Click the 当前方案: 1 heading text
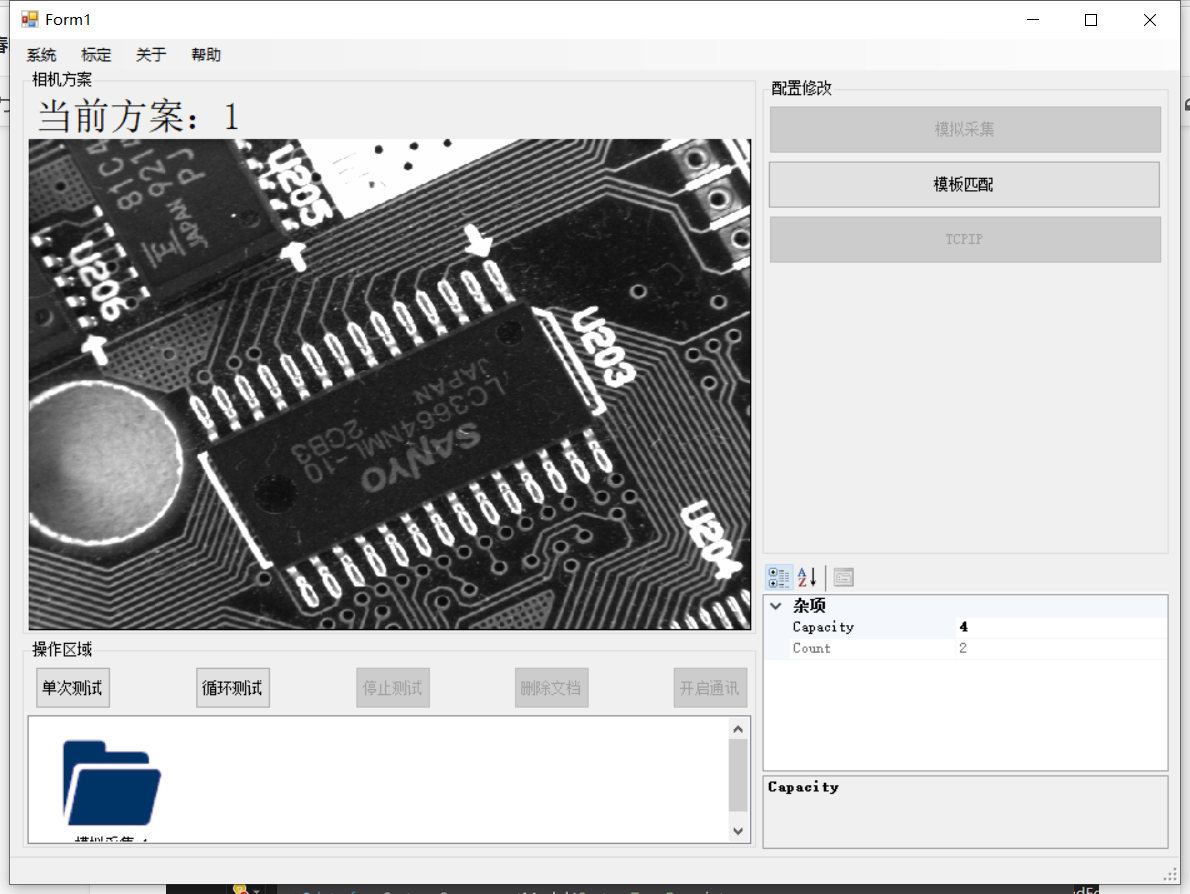 [x=138, y=116]
